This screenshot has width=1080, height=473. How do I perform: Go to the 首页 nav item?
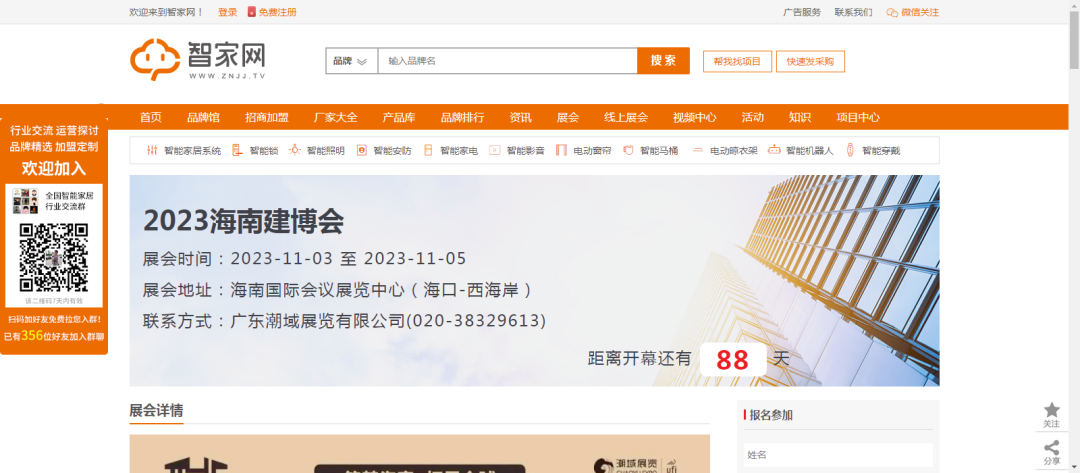point(151,117)
